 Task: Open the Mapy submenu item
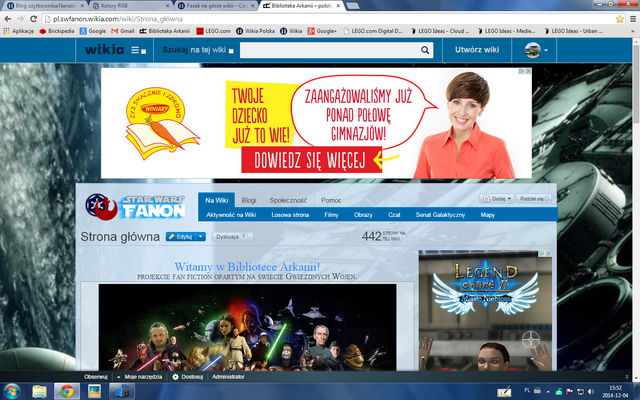point(488,215)
